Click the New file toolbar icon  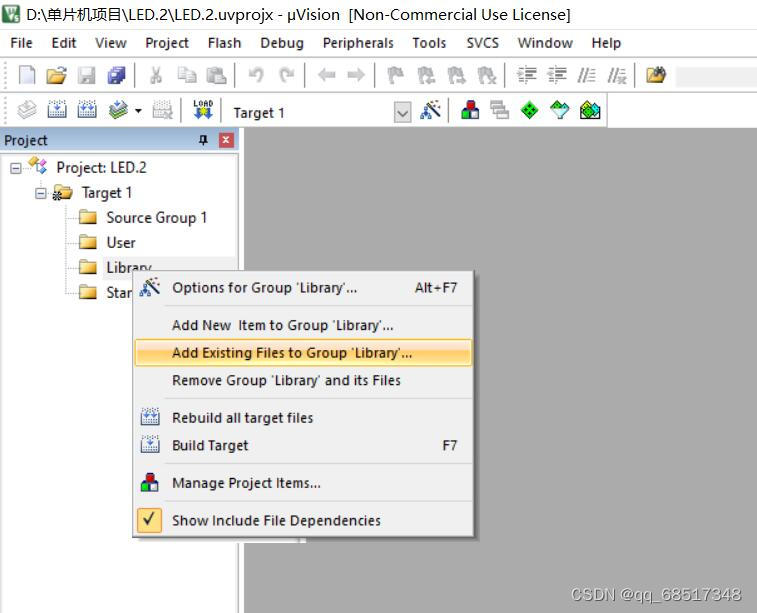pos(27,75)
